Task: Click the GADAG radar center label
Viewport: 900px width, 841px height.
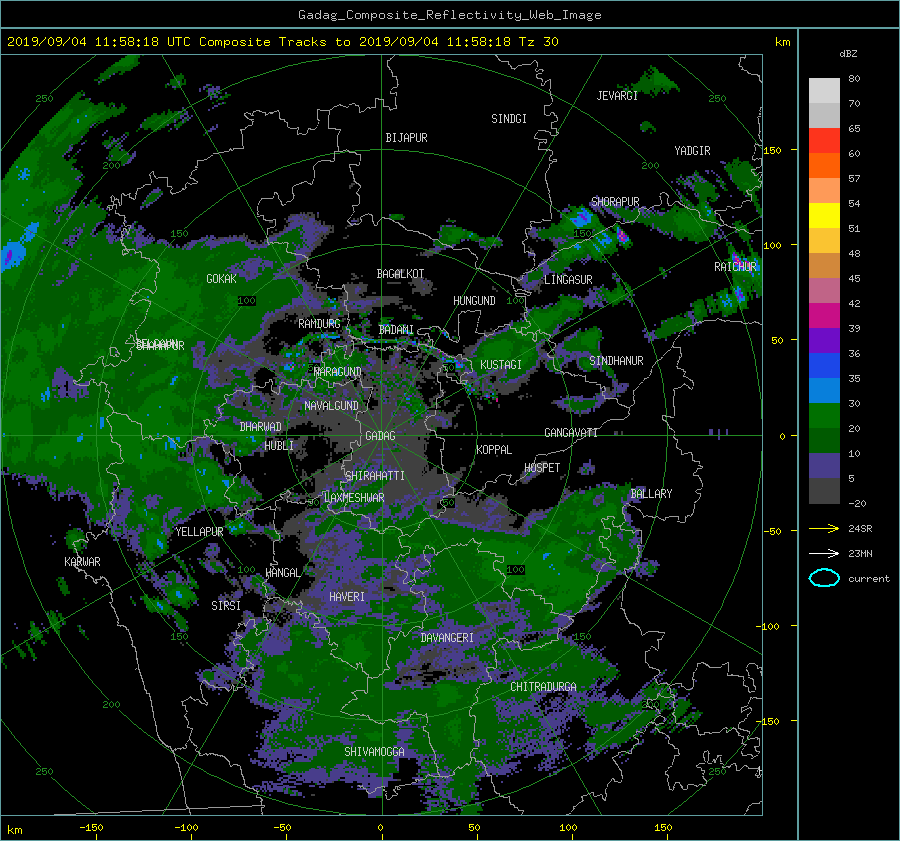Action: [380, 436]
